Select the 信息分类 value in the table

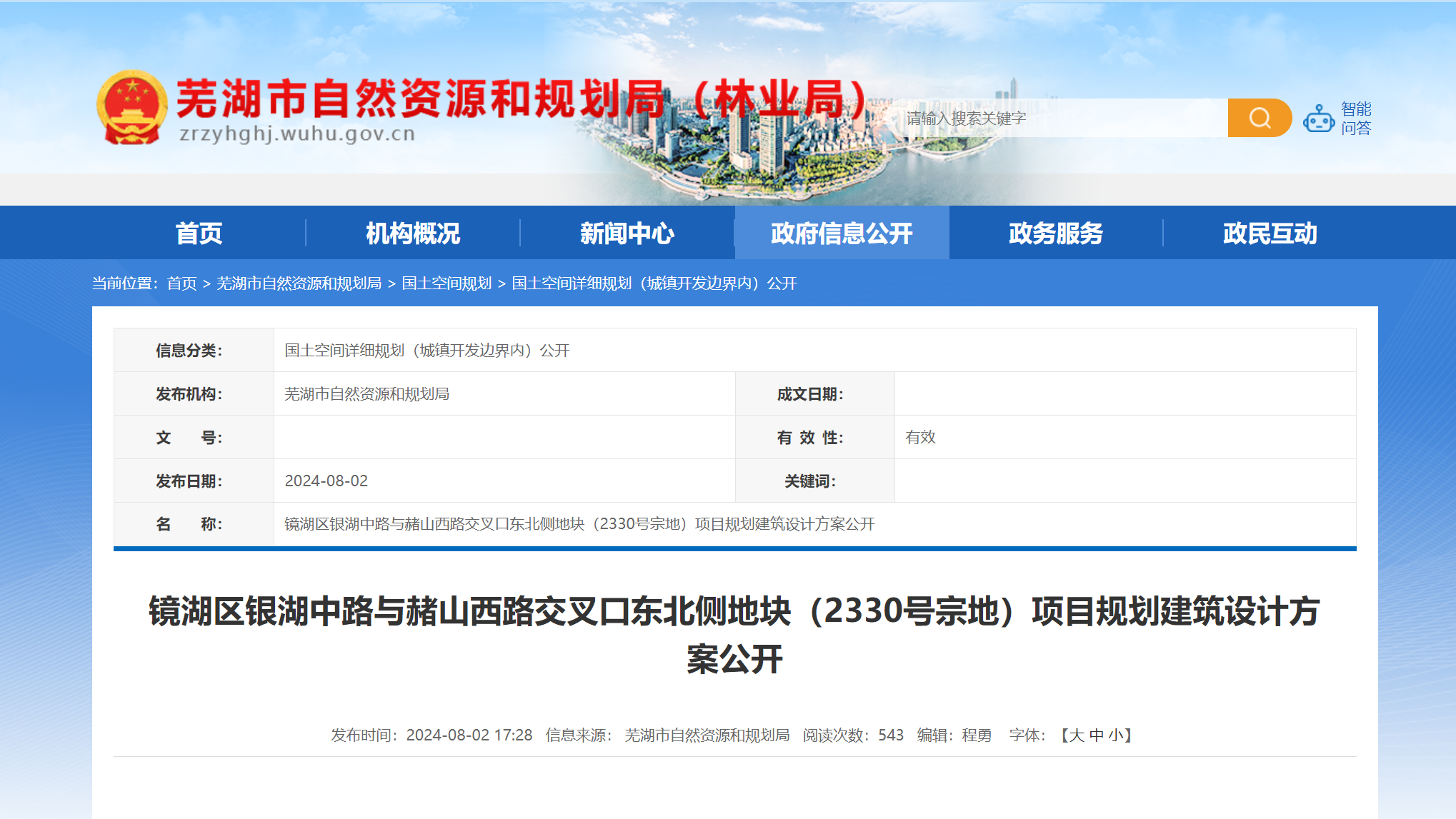tap(427, 351)
